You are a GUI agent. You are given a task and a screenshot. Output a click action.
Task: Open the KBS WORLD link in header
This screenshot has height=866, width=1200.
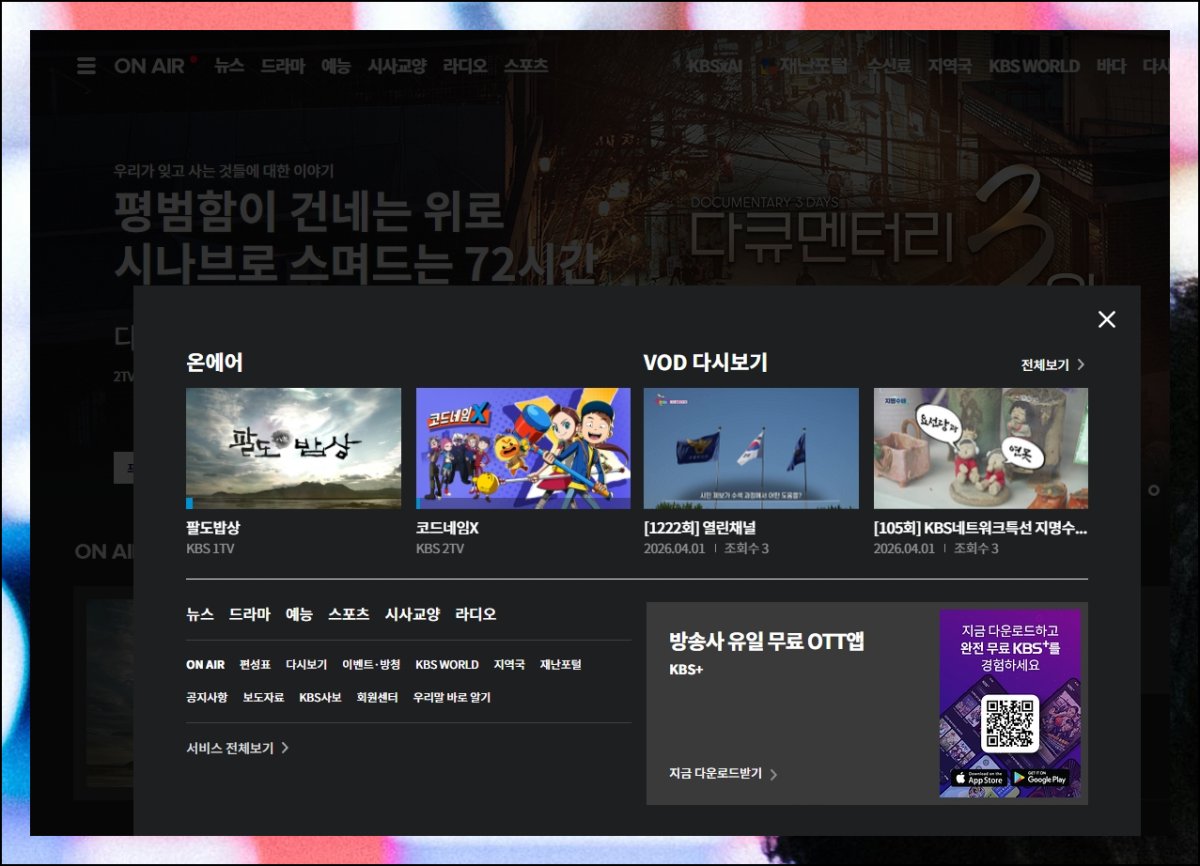[x=1034, y=66]
